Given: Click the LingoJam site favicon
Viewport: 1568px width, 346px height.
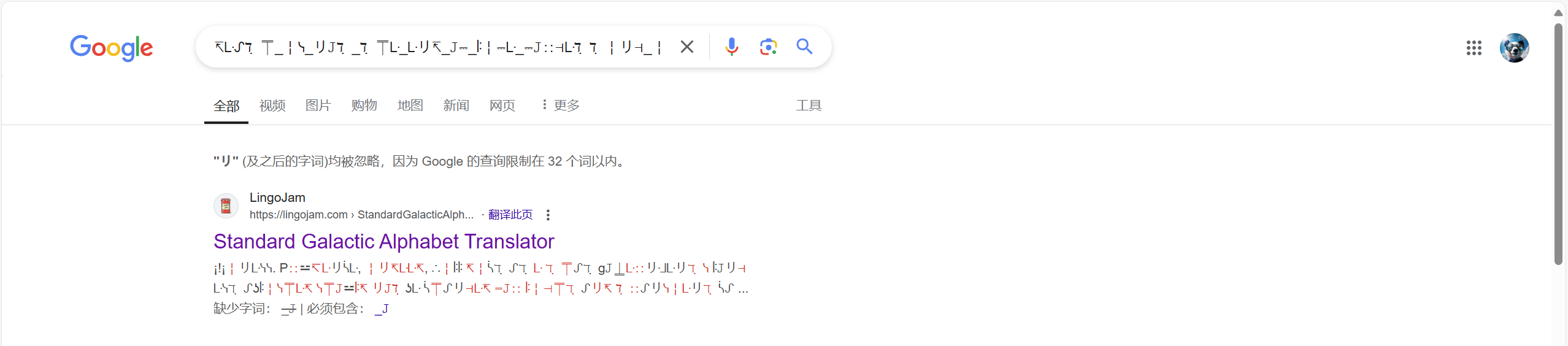Looking at the screenshot, I should tap(226, 206).
